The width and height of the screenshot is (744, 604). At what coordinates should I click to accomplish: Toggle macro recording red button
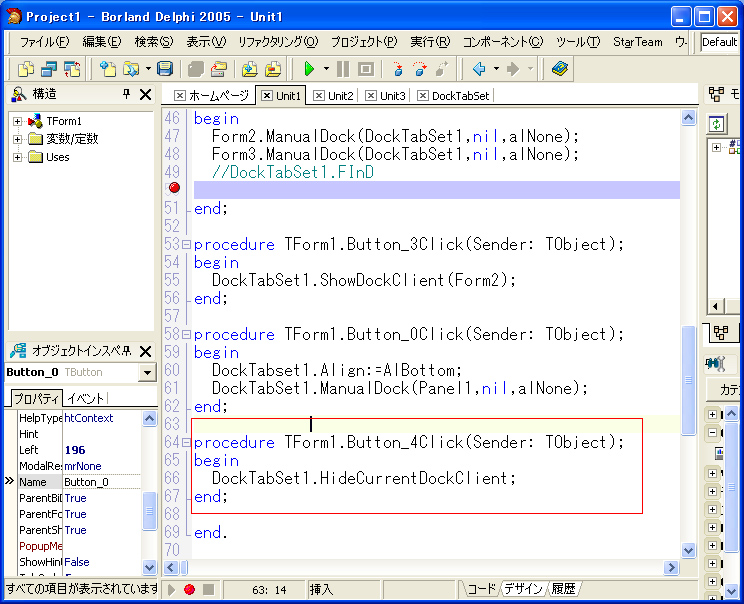pos(189,589)
